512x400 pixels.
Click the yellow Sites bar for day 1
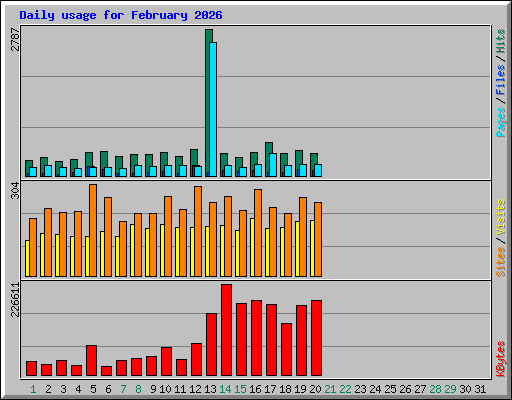[27, 258]
